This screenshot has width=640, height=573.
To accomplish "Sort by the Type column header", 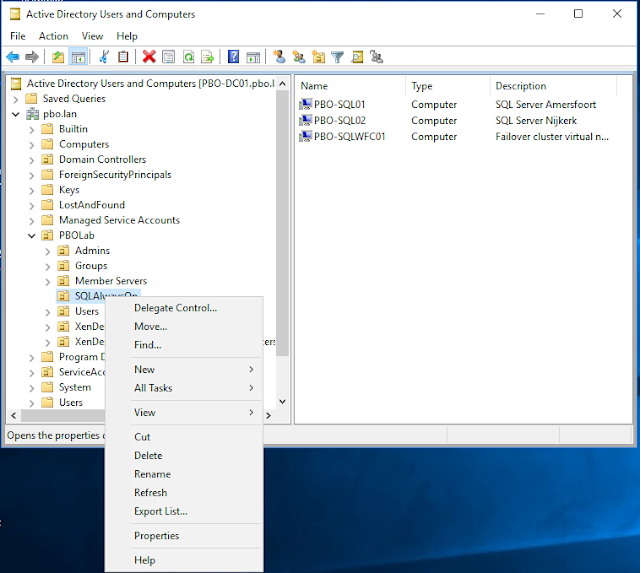I will [448, 86].
